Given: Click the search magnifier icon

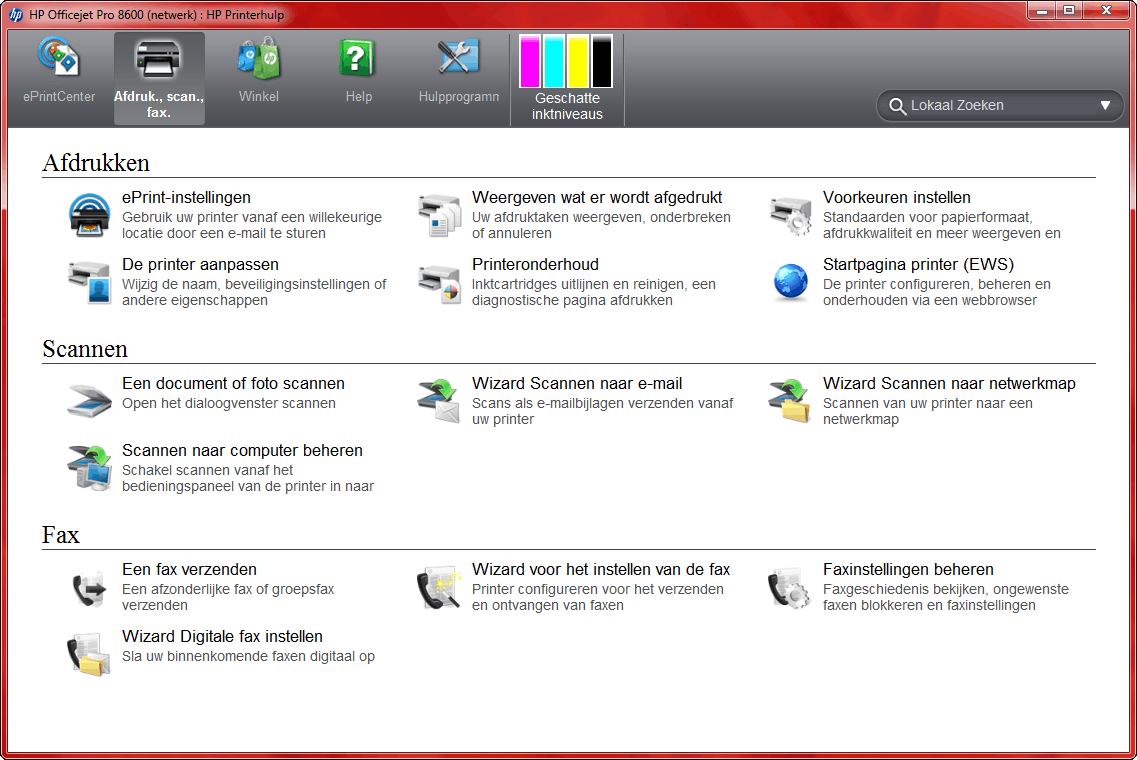Looking at the screenshot, I should (x=897, y=106).
